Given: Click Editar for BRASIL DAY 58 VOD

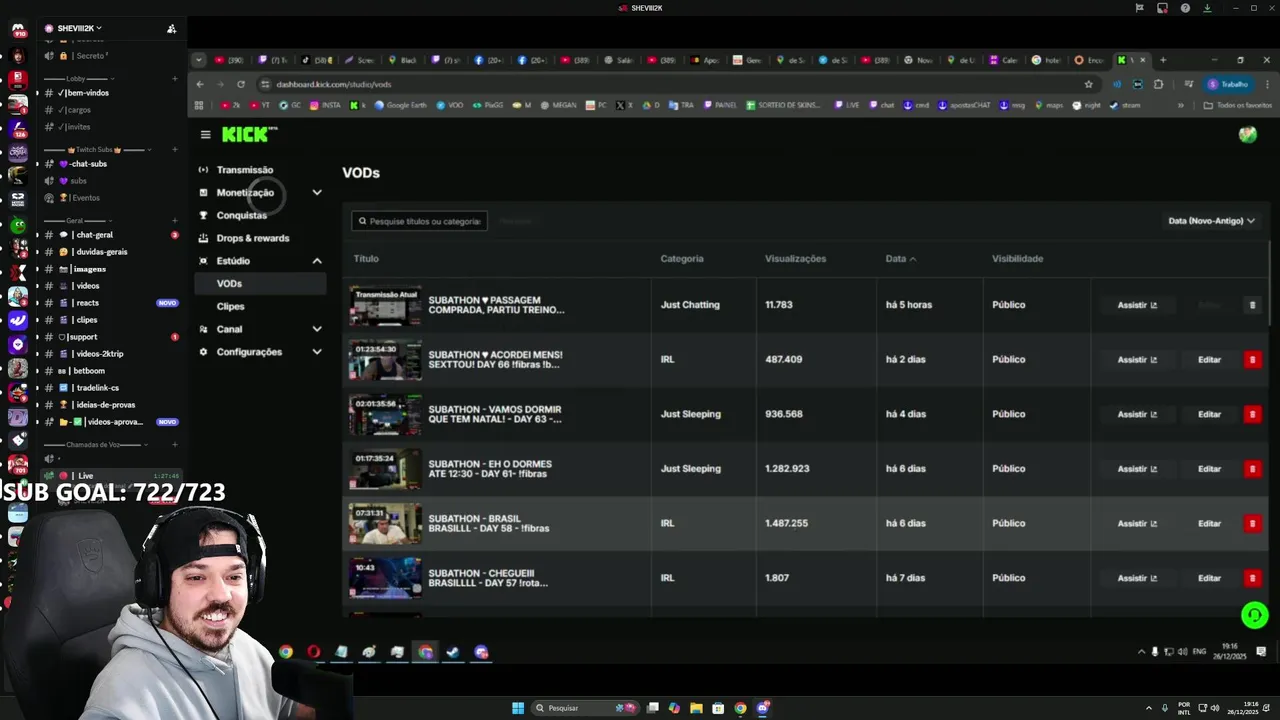Looking at the screenshot, I should (1209, 523).
